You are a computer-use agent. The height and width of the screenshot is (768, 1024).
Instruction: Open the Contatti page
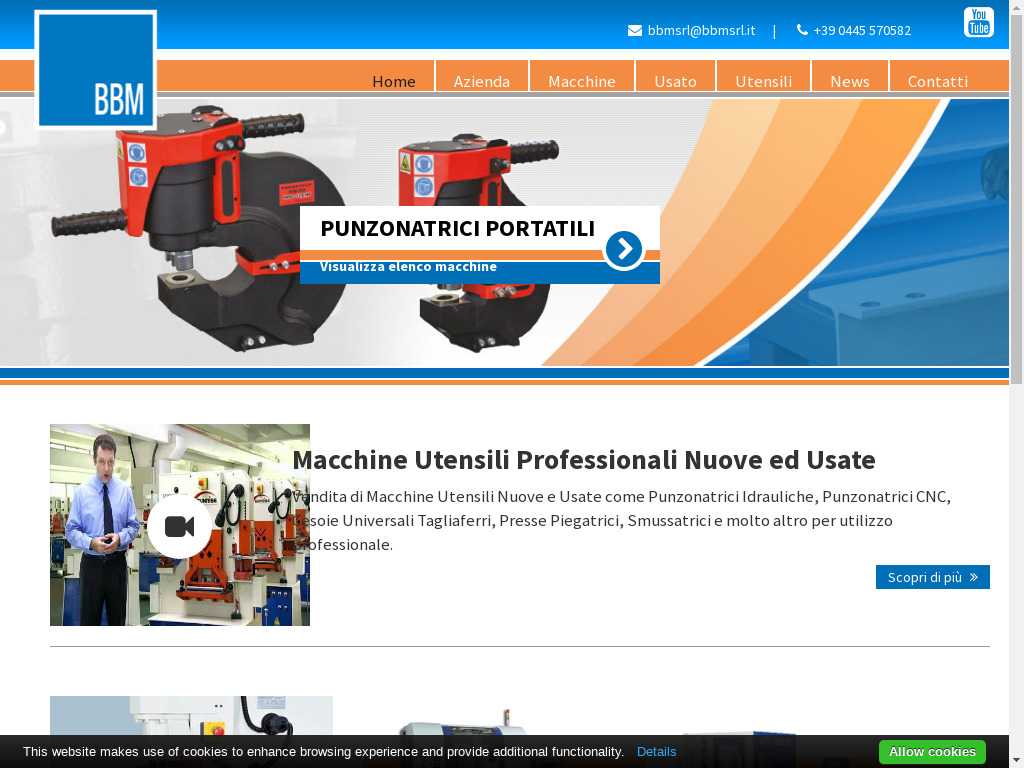pyautogui.click(x=937, y=81)
